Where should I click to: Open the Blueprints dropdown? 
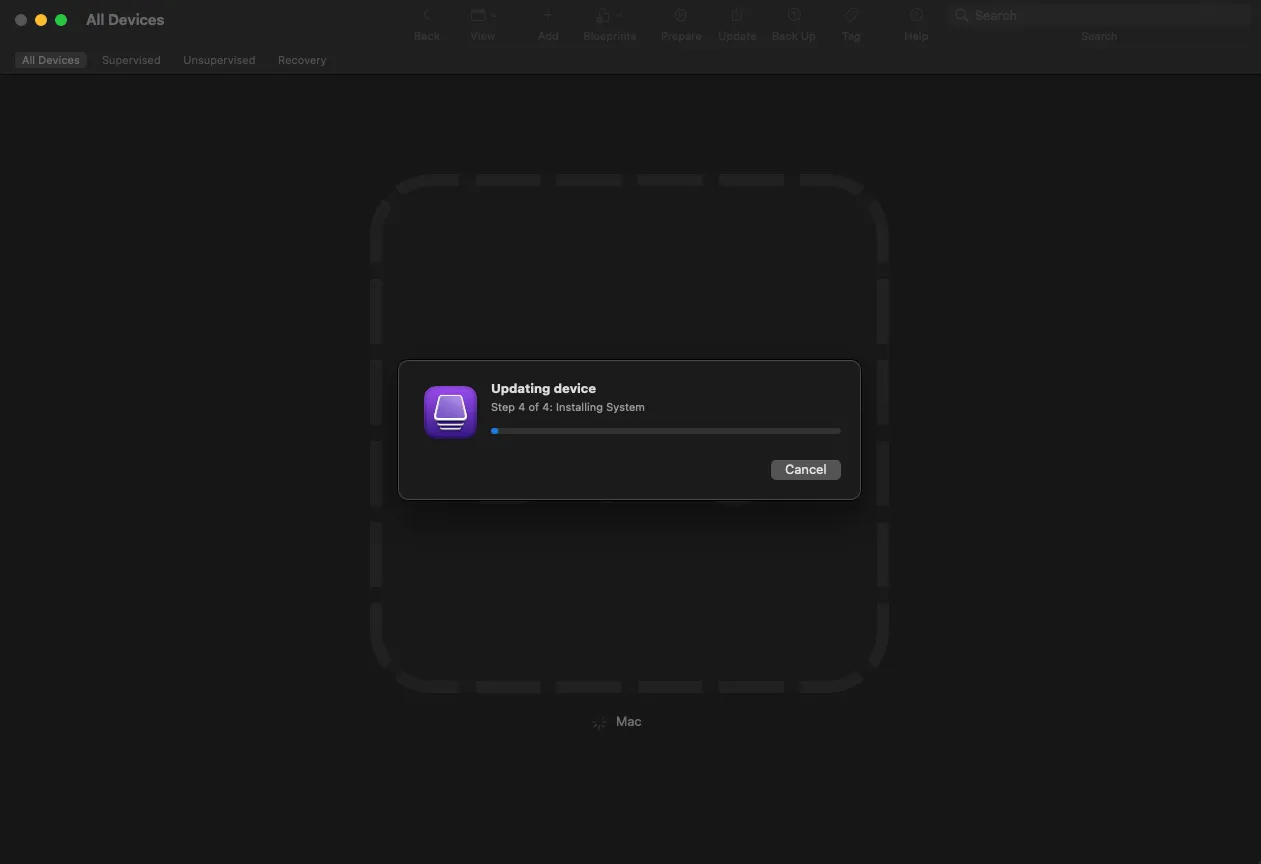[x=609, y=16]
